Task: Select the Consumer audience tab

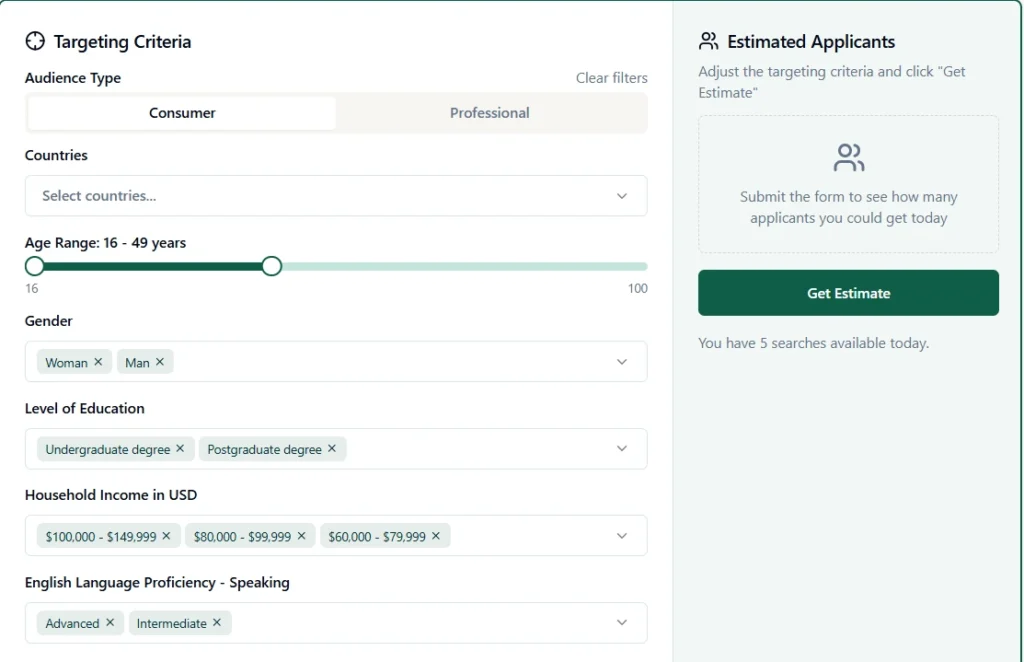Action: point(180,113)
